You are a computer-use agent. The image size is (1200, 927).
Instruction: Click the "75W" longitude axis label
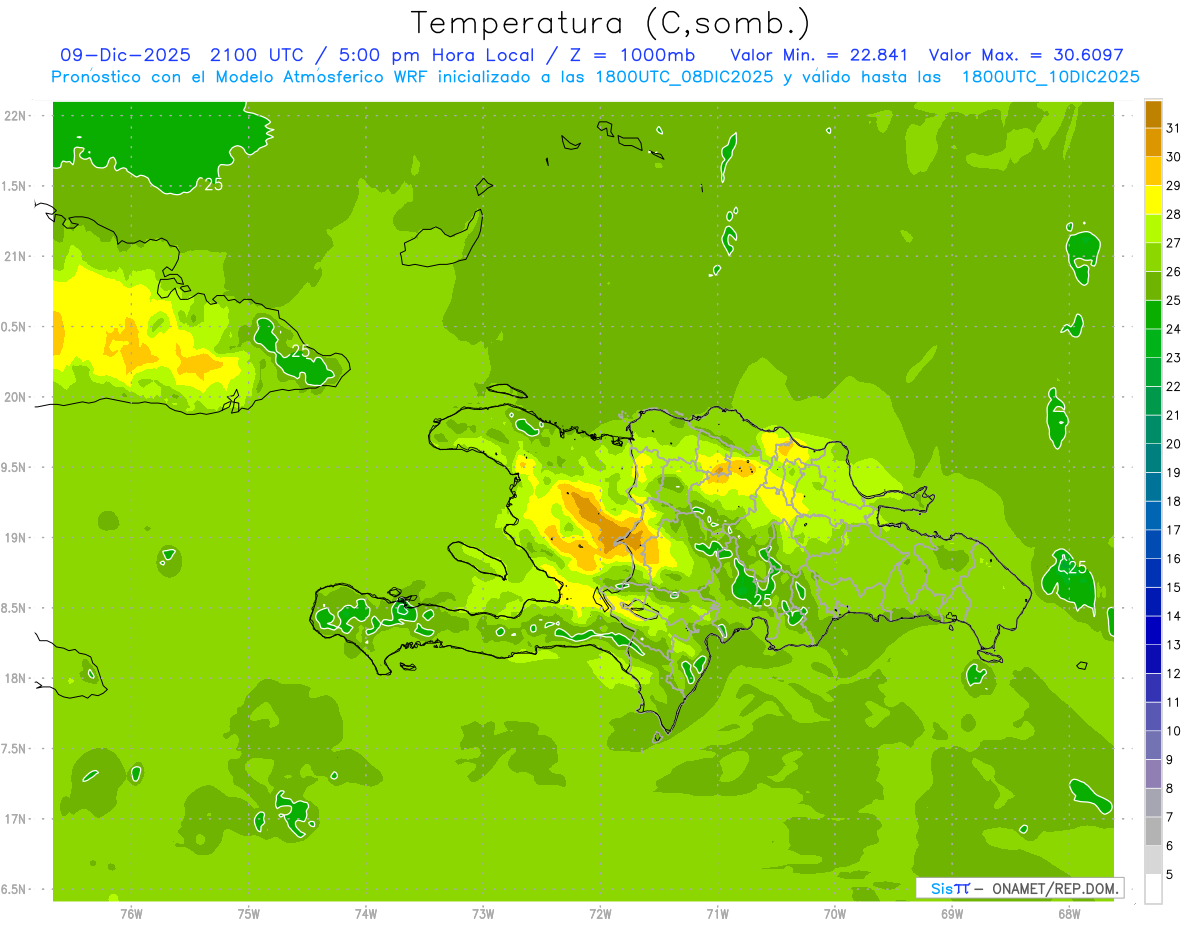pyautogui.click(x=248, y=913)
